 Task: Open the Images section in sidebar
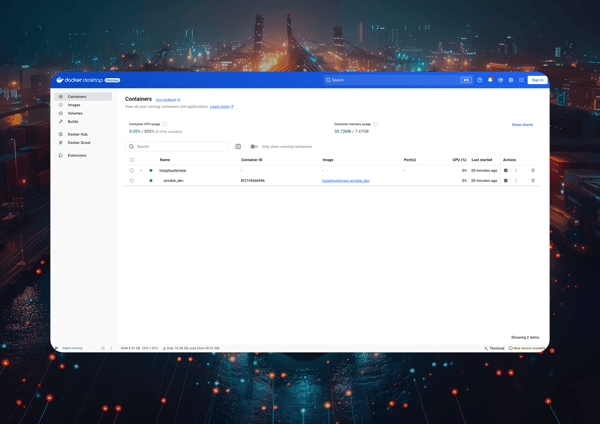click(74, 105)
